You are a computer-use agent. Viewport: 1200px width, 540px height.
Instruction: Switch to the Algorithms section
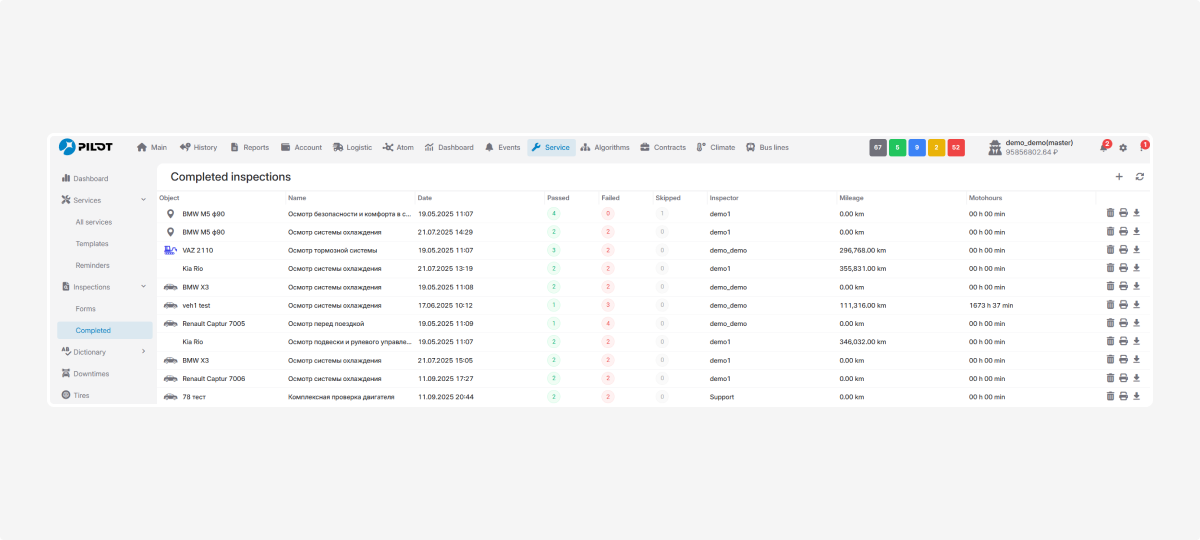(605, 148)
